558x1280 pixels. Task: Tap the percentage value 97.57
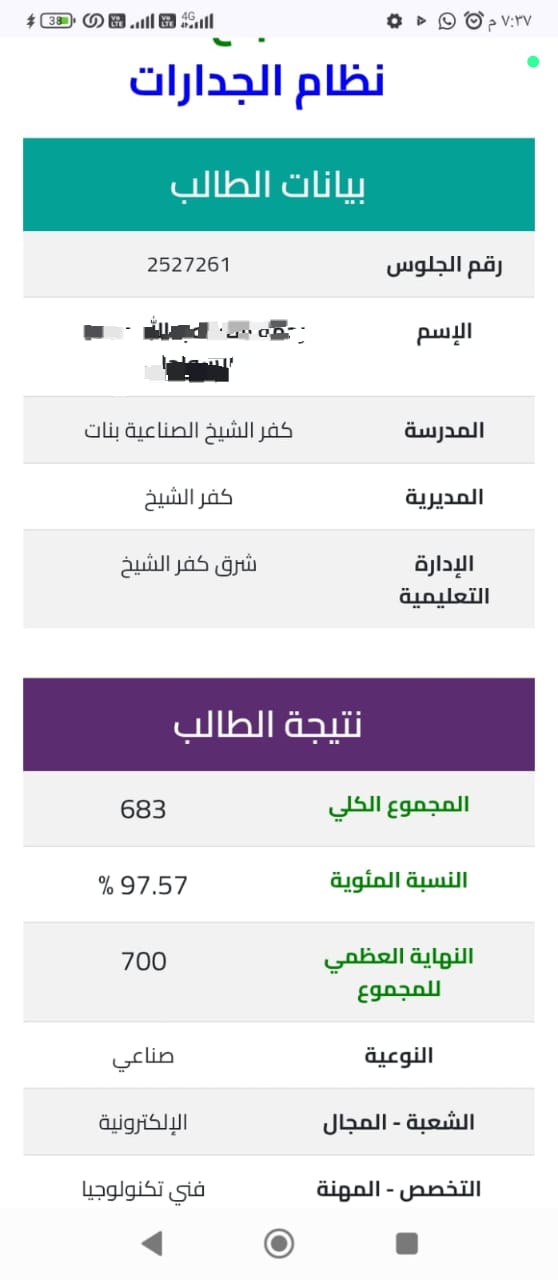(143, 885)
